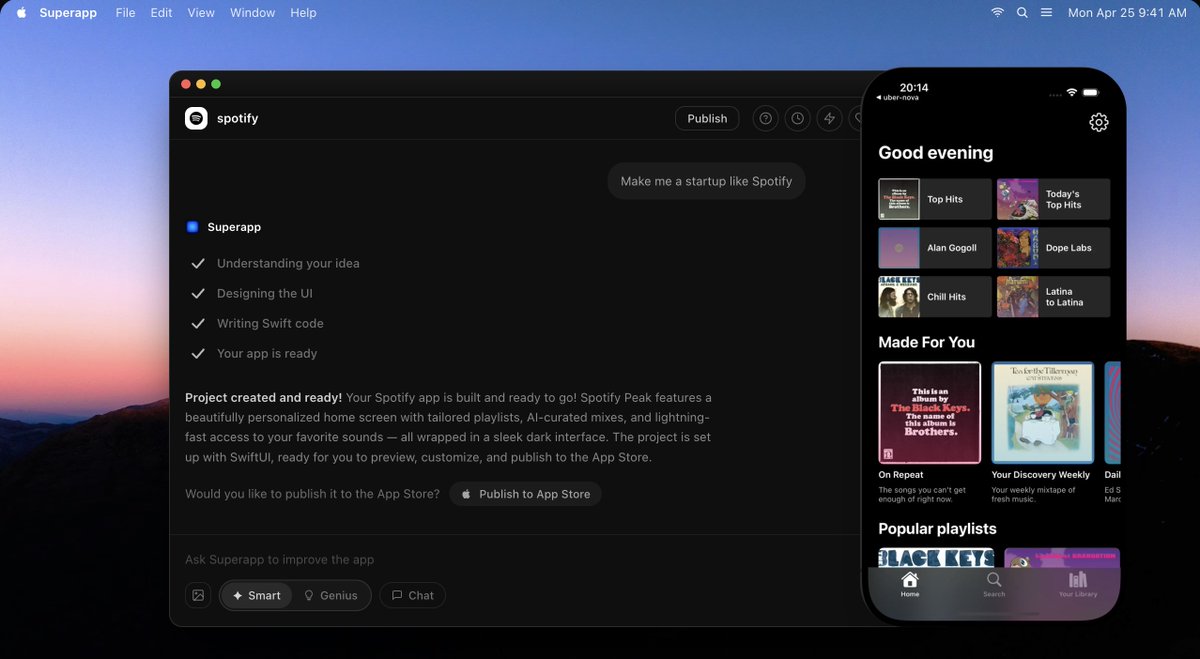Open the View menu
The height and width of the screenshot is (659, 1200).
pyautogui.click(x=201, y=13)
